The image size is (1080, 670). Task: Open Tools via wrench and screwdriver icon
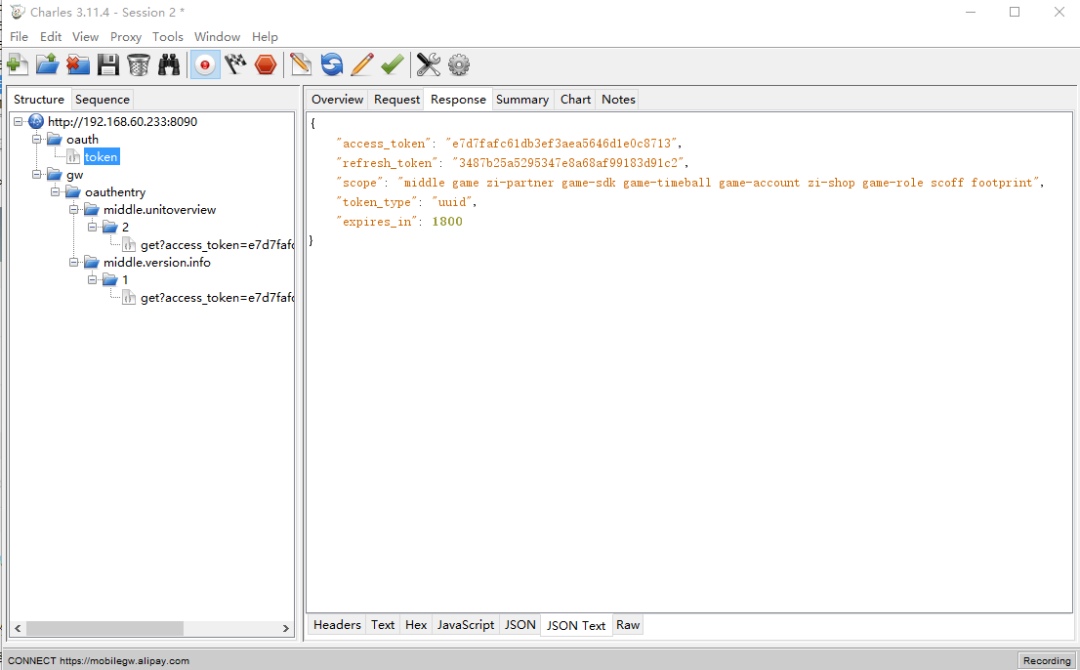[x=428, y=65]
